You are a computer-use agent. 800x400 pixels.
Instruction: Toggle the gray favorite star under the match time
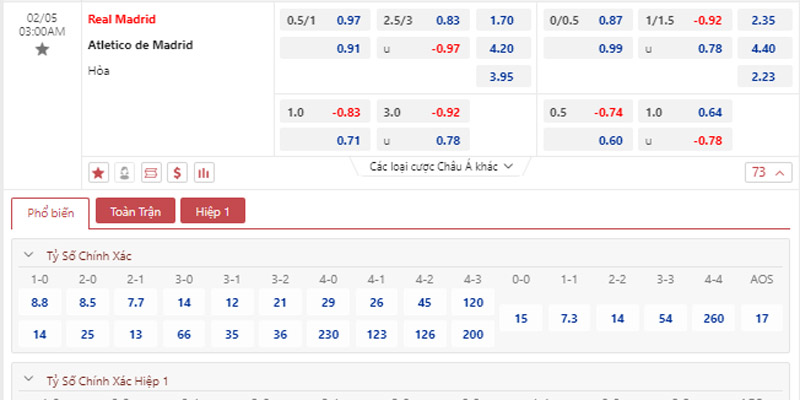tap(42, 50)
